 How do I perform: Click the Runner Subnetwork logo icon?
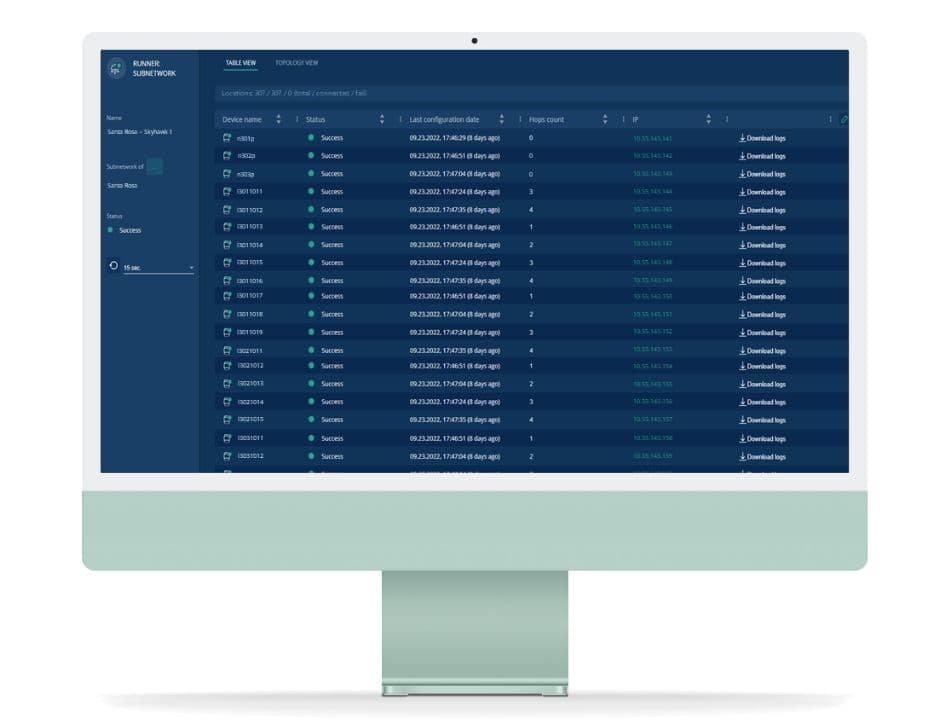[117, 69]
